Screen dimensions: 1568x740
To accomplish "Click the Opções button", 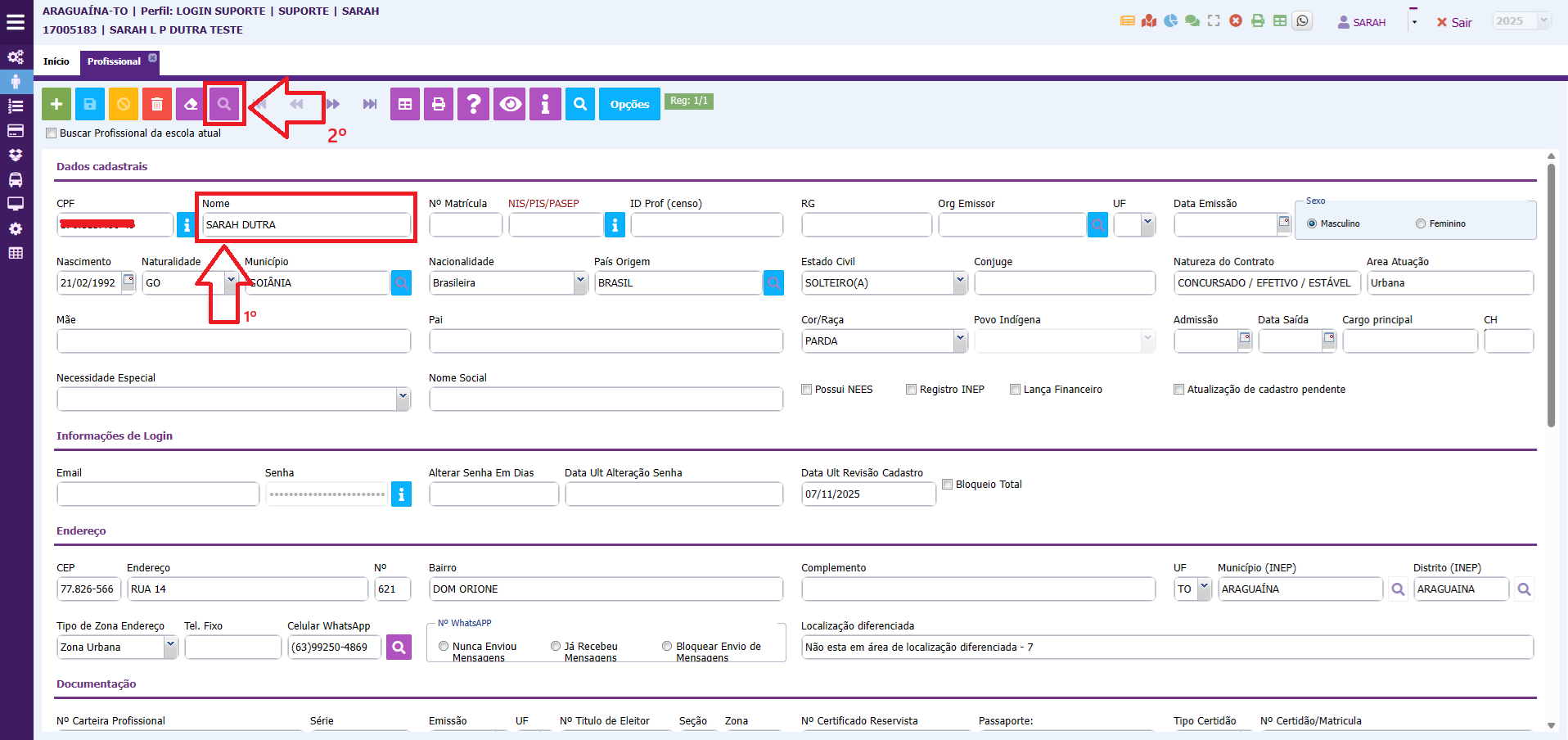I will [x=629, y=104].
